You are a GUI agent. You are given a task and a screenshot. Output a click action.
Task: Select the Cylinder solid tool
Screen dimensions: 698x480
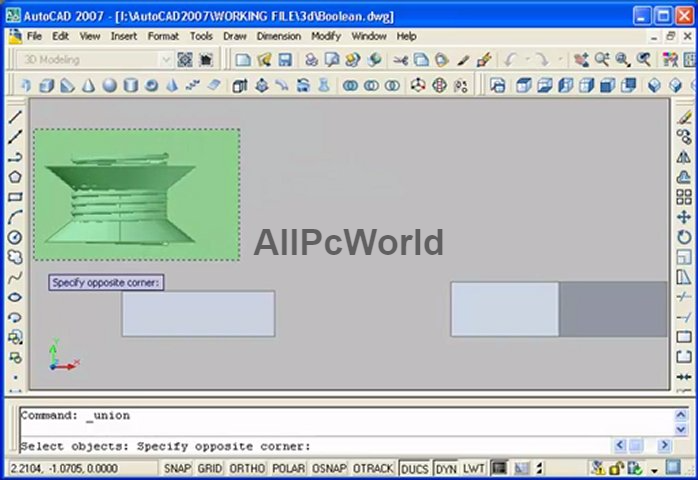(130, 85)
